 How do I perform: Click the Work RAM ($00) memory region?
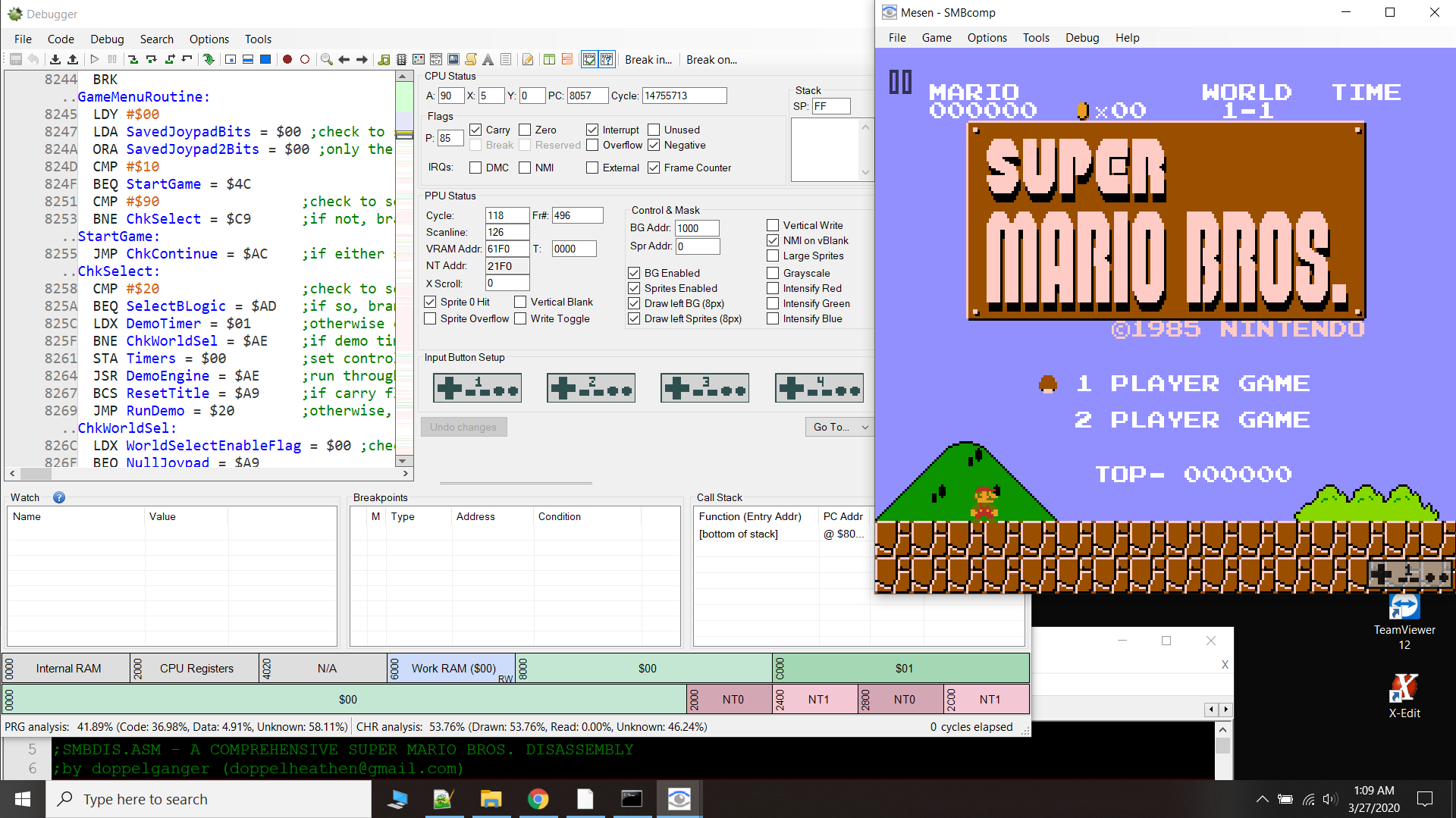453,668
